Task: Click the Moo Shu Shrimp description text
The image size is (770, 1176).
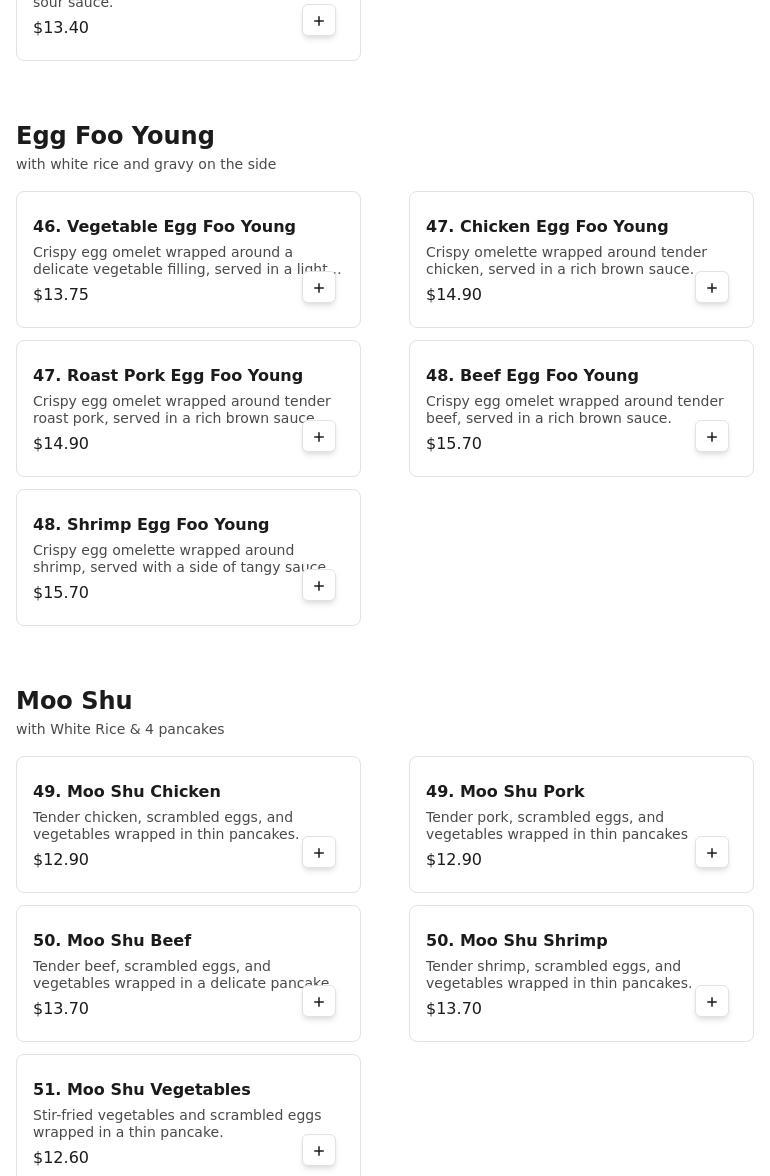Action: tap(558, 975)
